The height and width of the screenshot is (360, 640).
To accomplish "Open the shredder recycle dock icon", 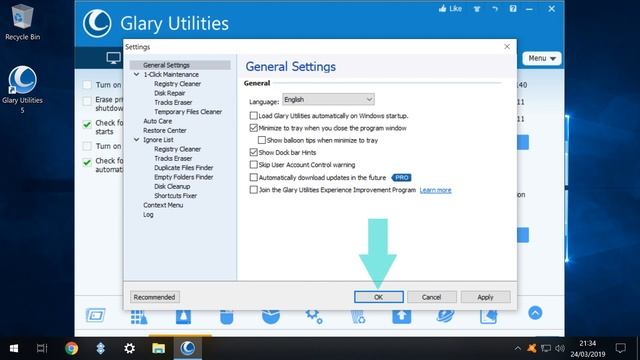I will click(358, 317).
